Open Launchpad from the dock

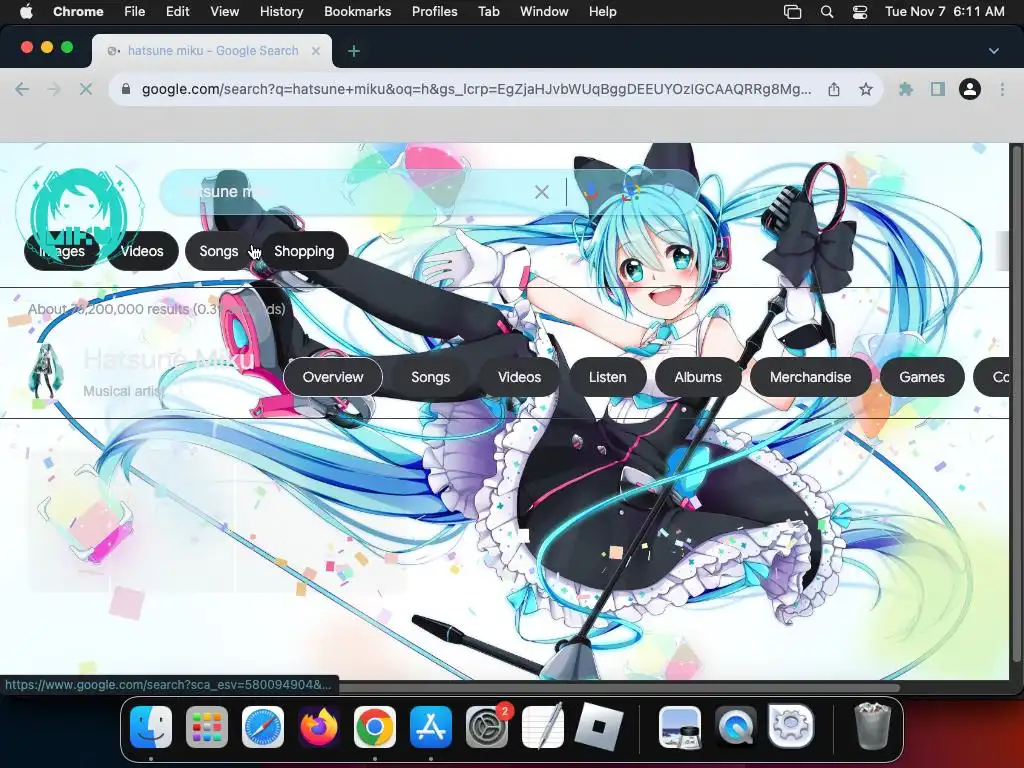click(207, 727)
